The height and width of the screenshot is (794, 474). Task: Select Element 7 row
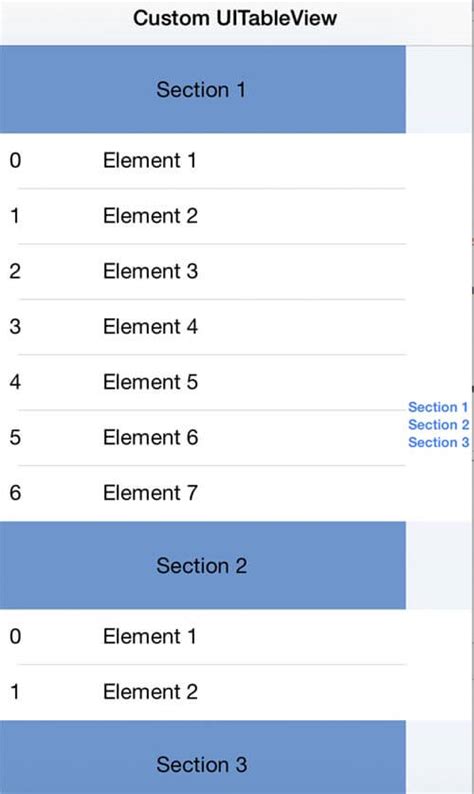pyautogui.click(x=203, y=493)
